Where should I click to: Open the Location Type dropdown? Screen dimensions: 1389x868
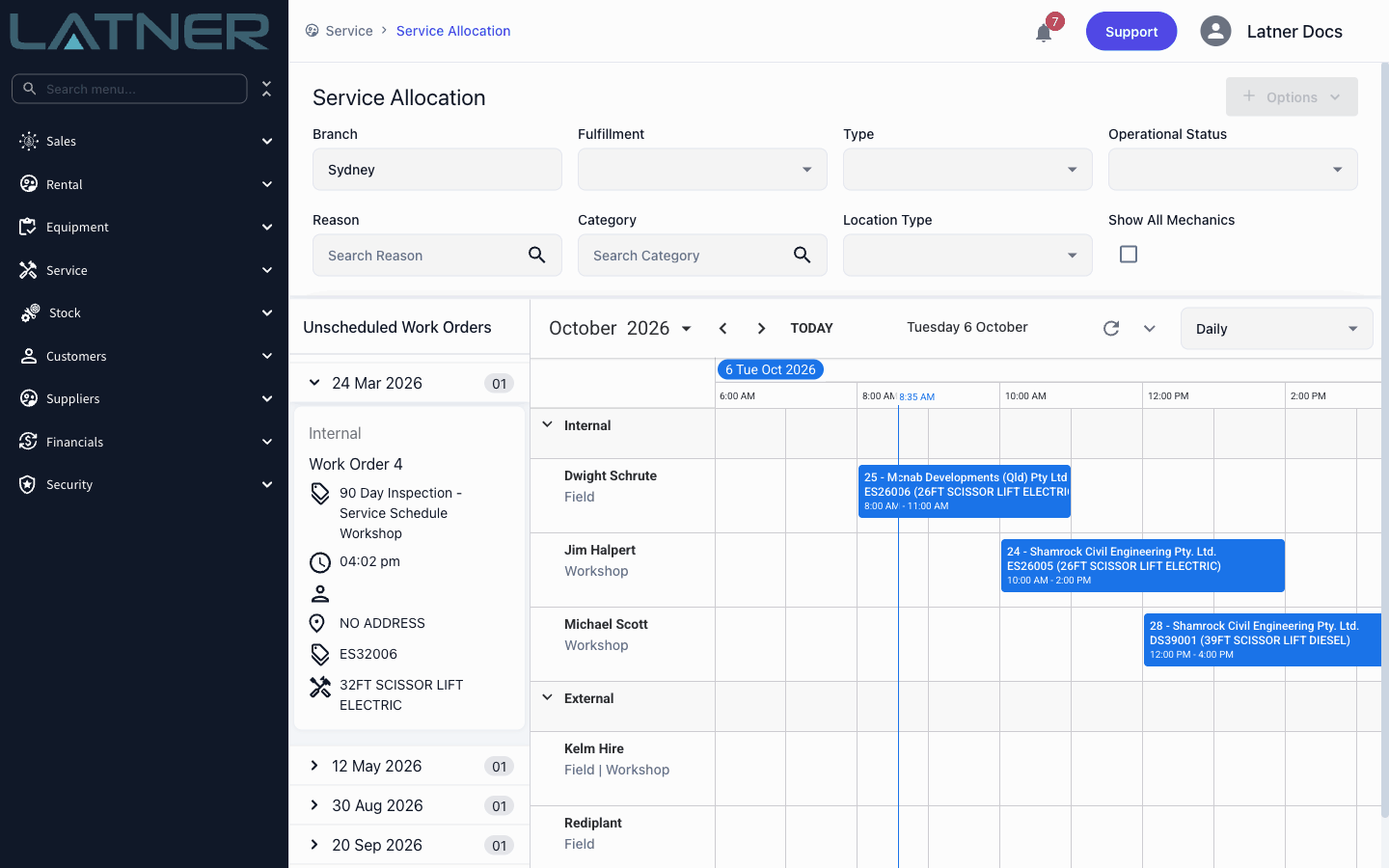tap(967, 256)
